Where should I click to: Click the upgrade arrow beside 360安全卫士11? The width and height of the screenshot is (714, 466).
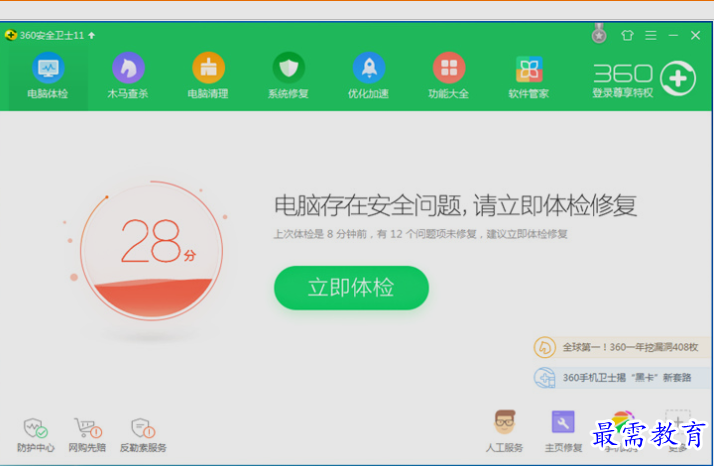(x=92, y=35)
